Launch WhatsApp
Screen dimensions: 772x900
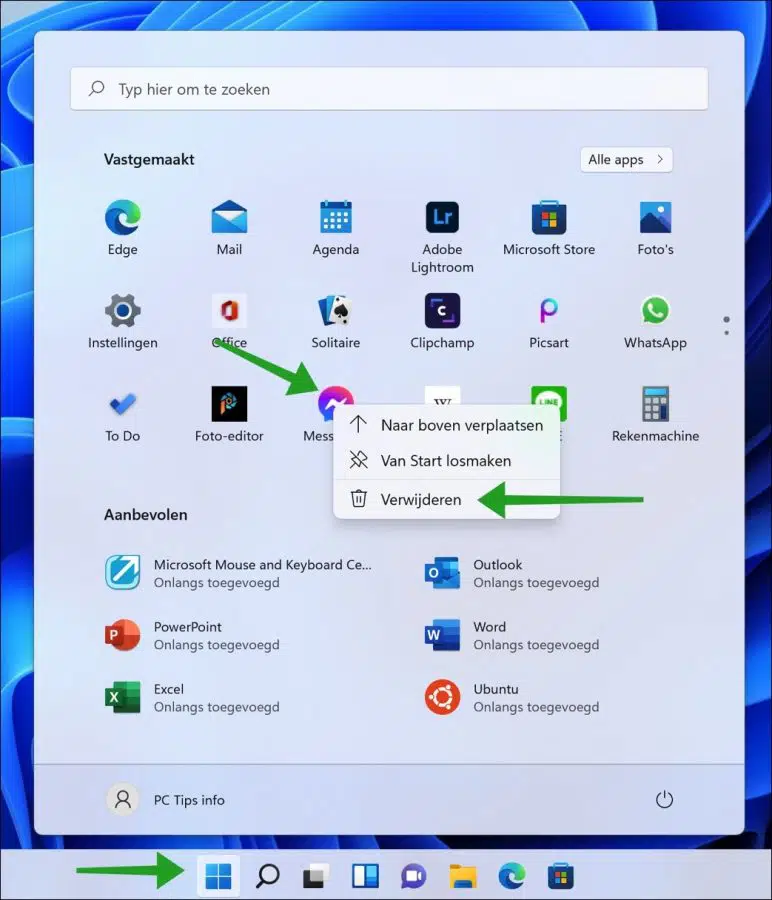click(655, 321)
